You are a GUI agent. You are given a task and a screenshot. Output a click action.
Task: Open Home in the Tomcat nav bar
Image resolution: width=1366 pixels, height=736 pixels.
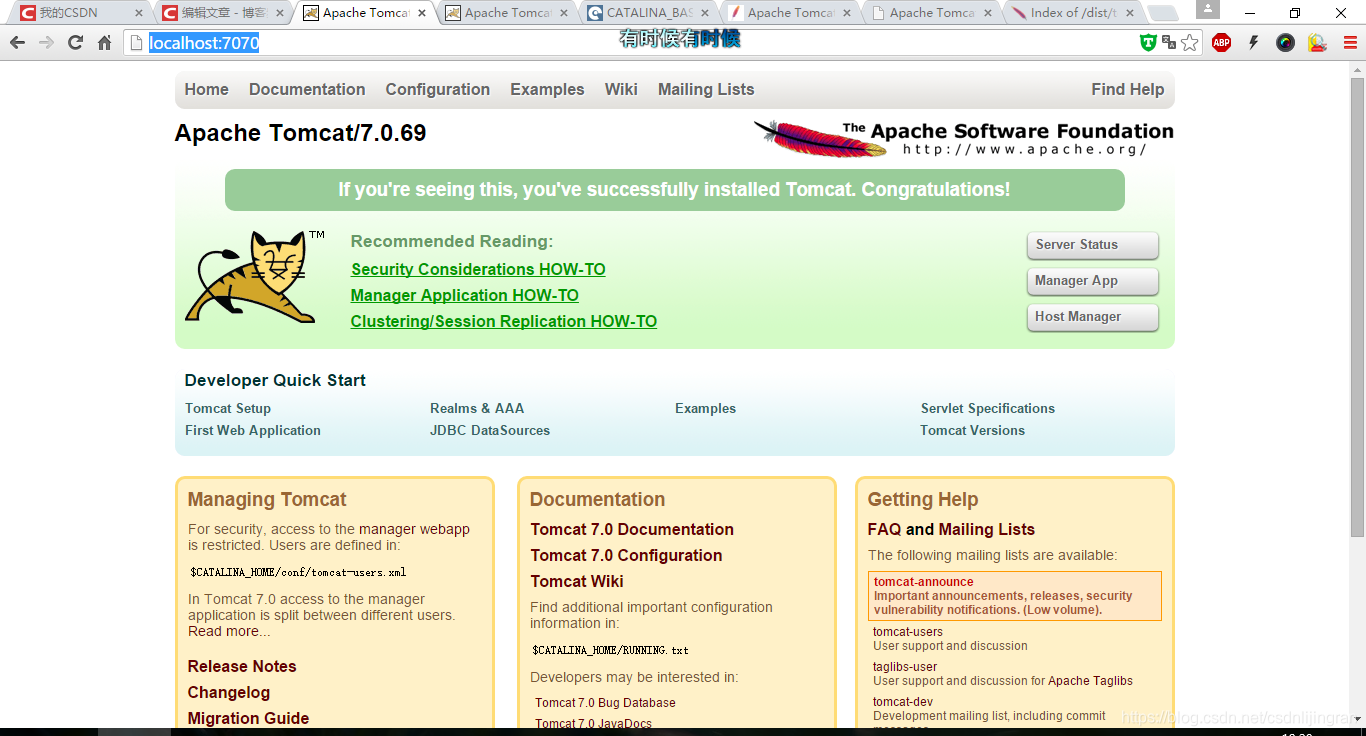point(207,89)
